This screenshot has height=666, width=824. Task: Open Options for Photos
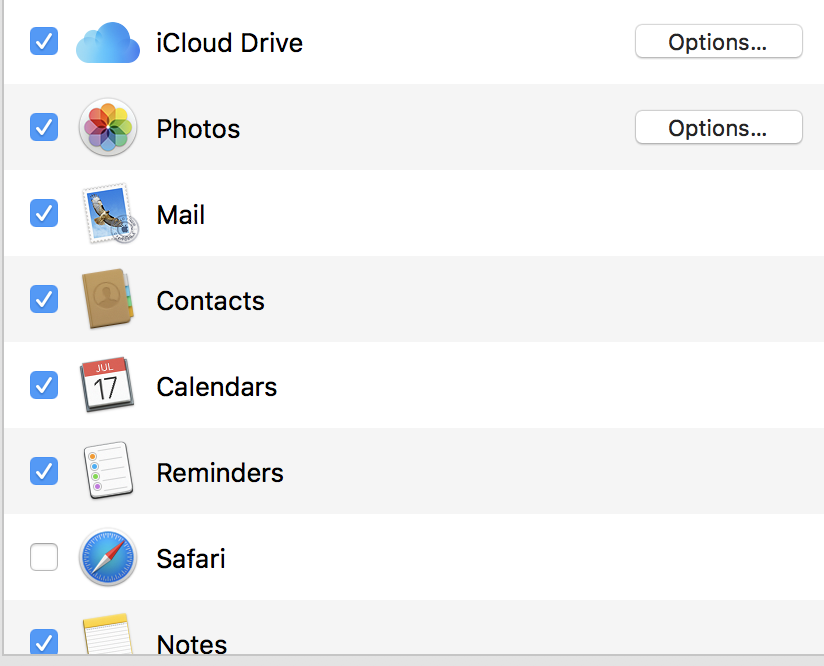pos(718,127)
